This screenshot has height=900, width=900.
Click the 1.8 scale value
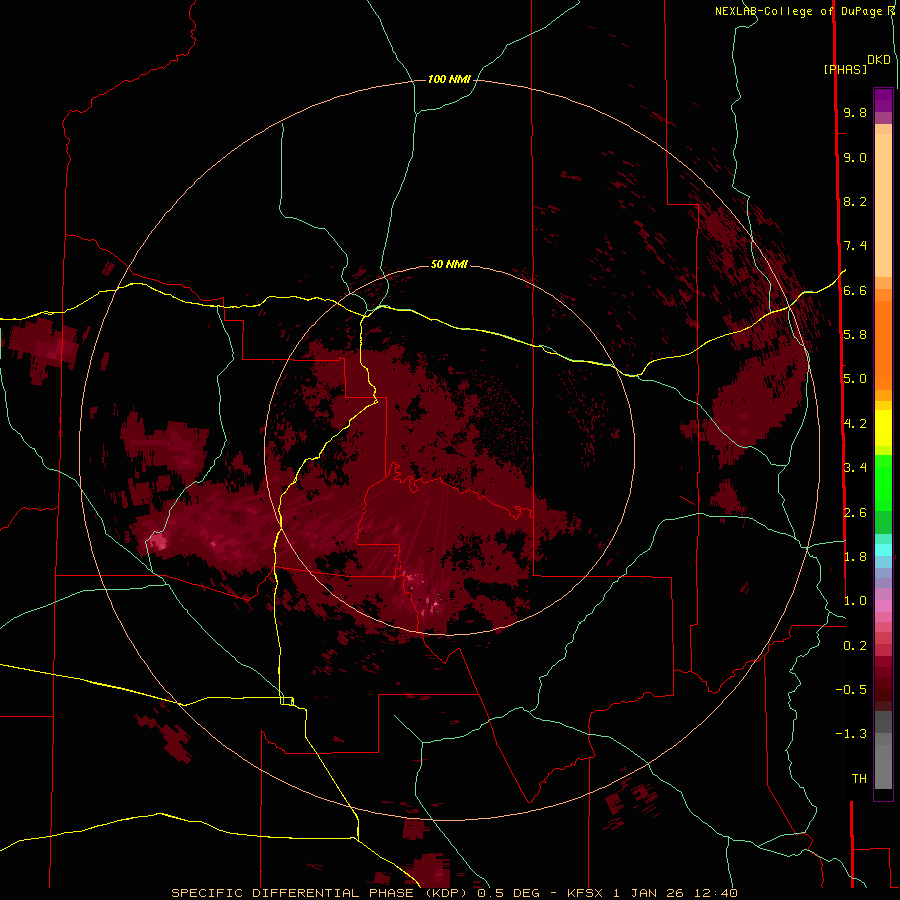(x=855, y=556)
